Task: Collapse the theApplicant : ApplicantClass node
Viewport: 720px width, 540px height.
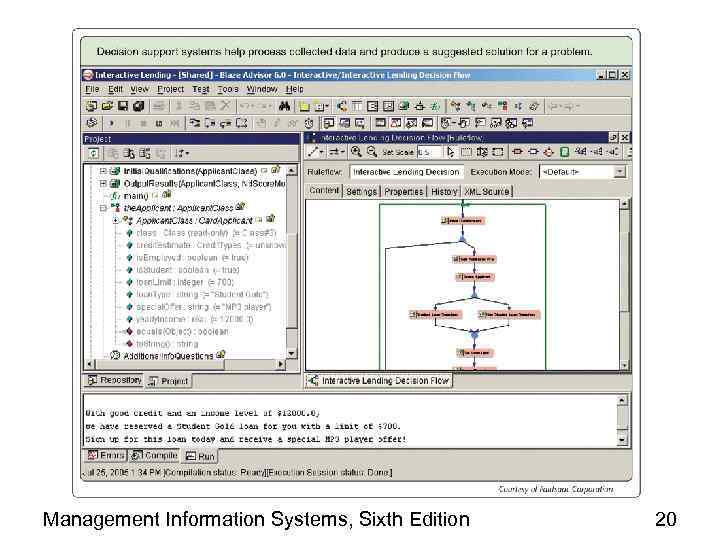Action: [103, 208]
